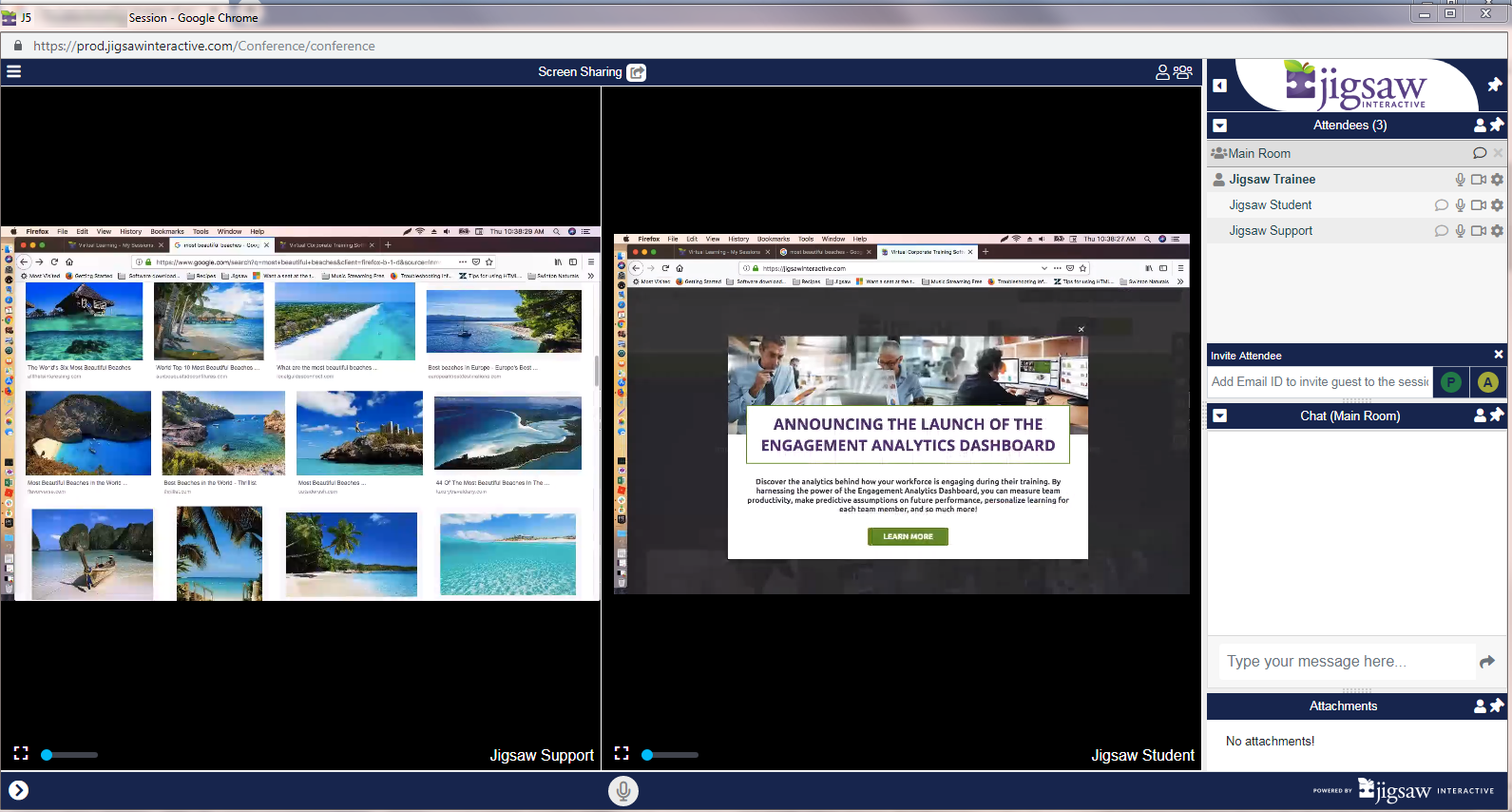Click the green P invite button
Screen dimensions: 1512x812
click(1450, 382)
